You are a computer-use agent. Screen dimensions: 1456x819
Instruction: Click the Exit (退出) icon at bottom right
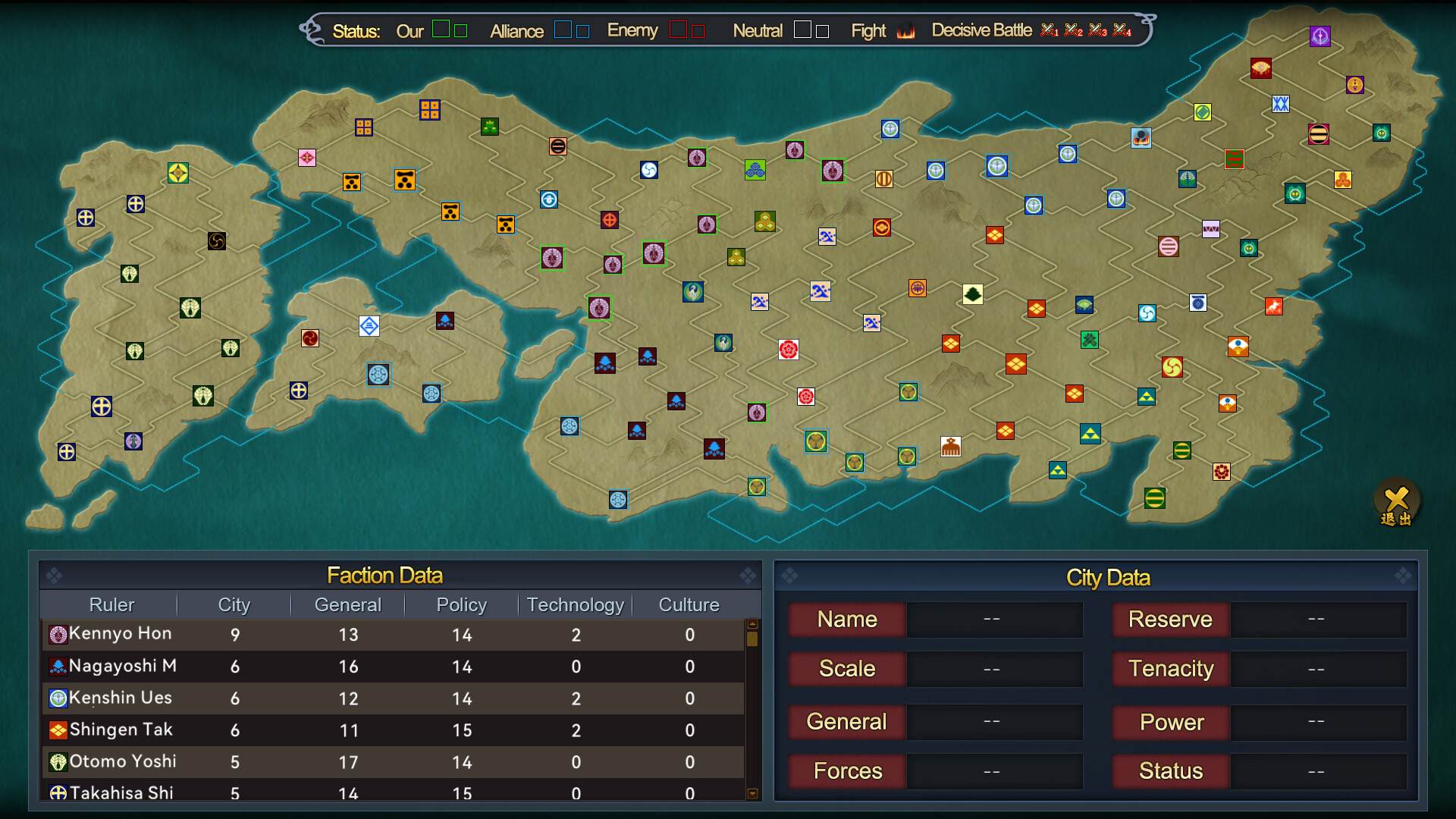[x=1396, y=500]
